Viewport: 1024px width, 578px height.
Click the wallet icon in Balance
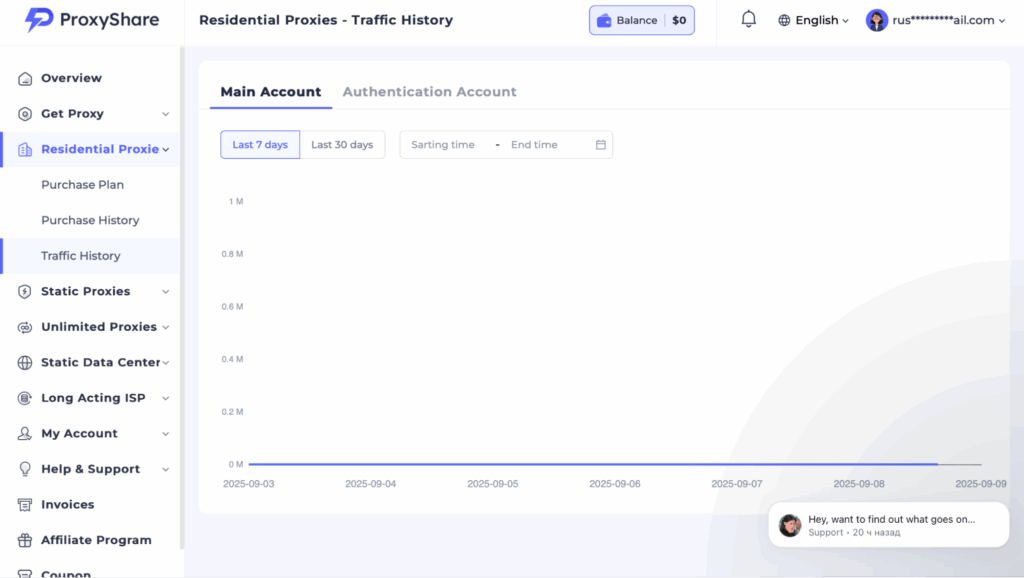[604, 20]
